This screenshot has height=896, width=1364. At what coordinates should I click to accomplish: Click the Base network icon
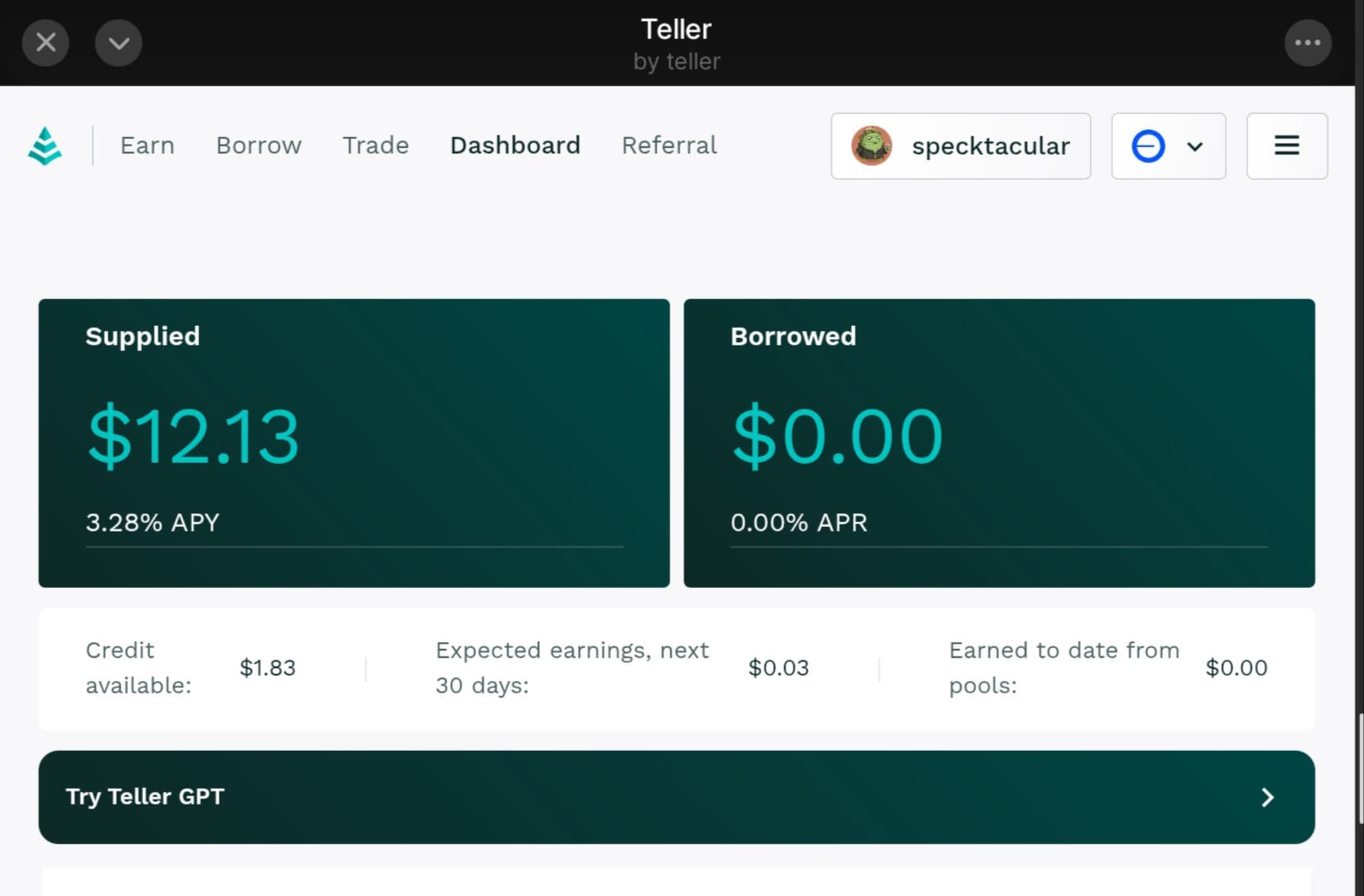[x=1148, y=146]
